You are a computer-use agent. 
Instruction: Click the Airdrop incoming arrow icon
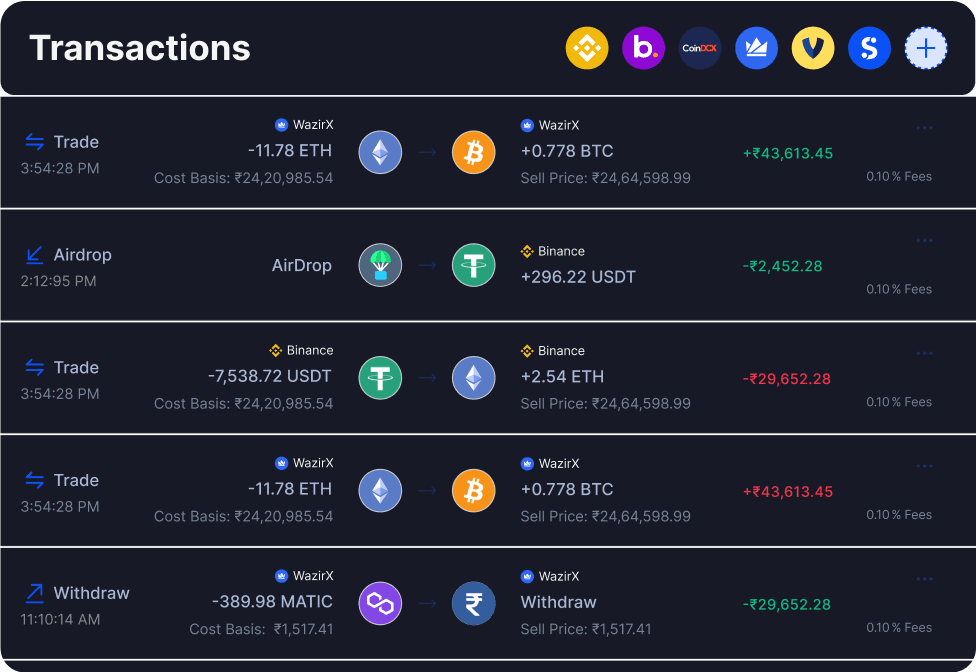tap(35, 253)
